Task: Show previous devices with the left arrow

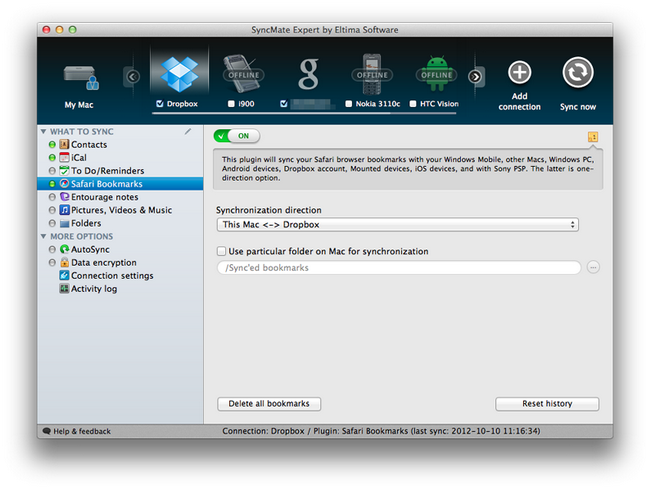Action: click(x=133, y=77)
